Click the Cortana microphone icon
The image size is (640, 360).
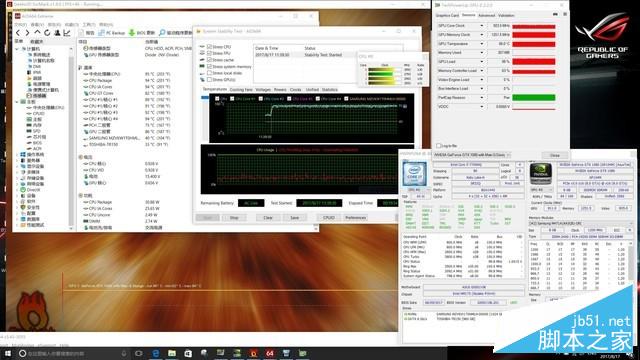point(124,353)
